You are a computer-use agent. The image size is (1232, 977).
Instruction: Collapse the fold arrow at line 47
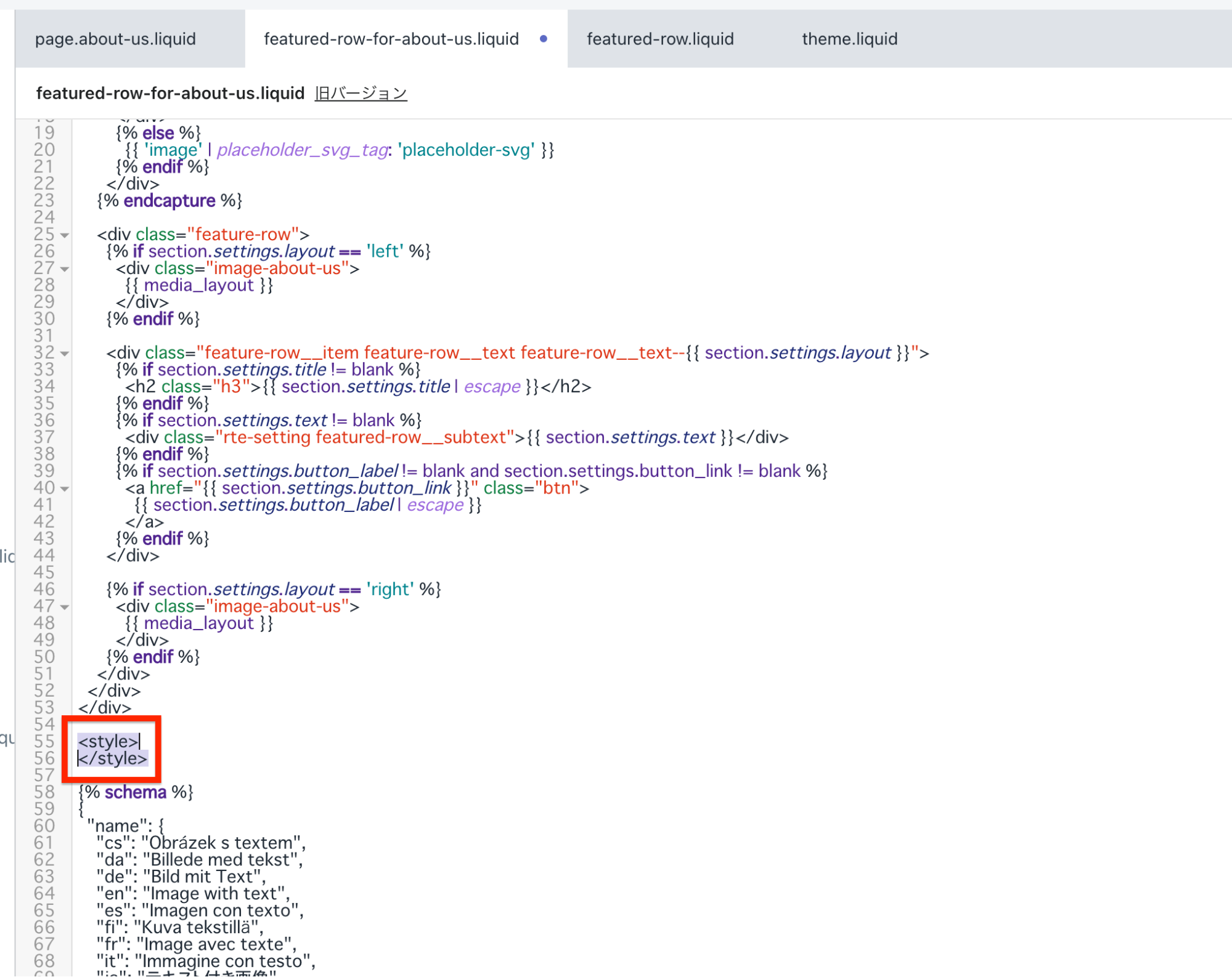pyautogui.click(x=65, y=607)
